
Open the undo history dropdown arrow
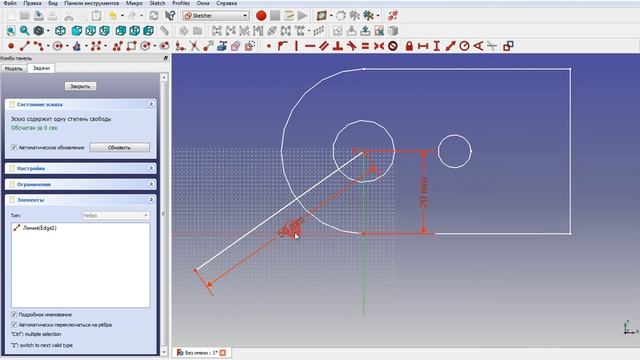coord(122,16)
